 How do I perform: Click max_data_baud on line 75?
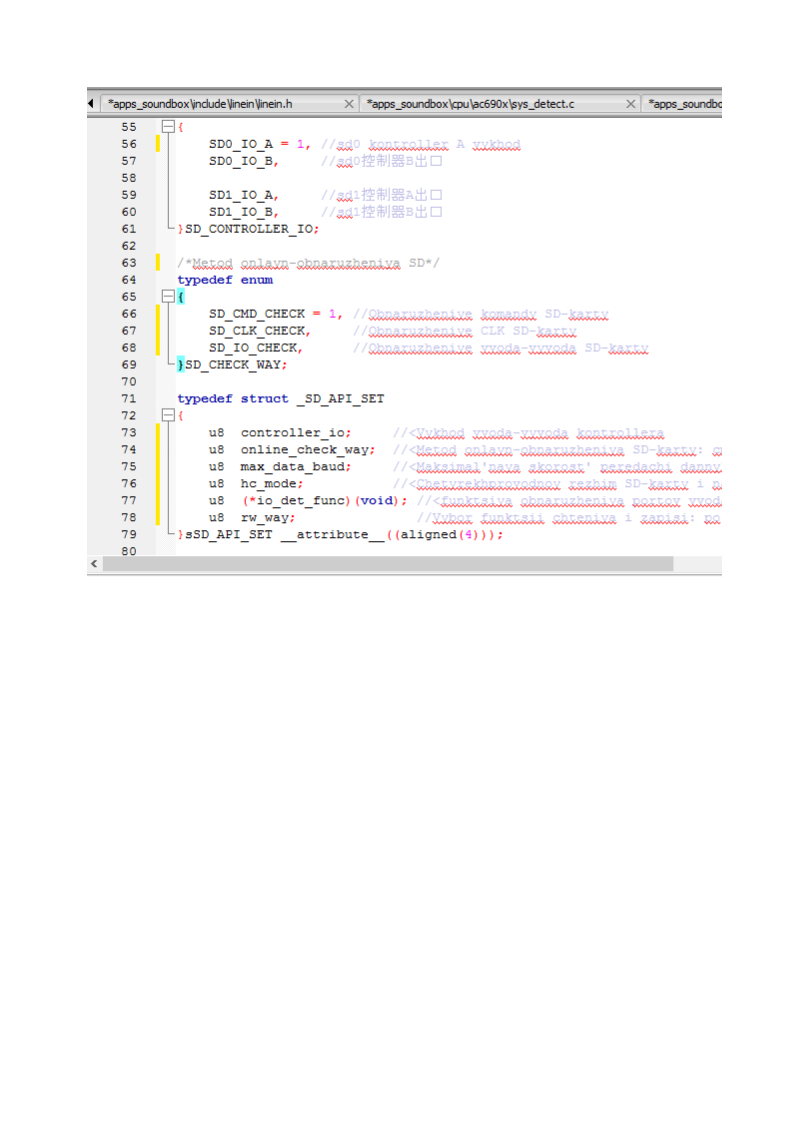pyautogui.click(x=293, y=467)
